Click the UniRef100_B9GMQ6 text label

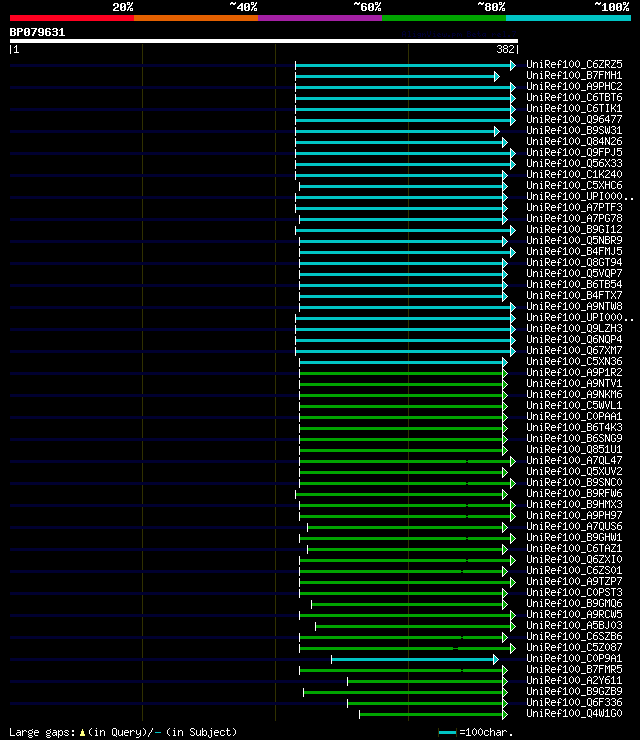pos(574,603)
